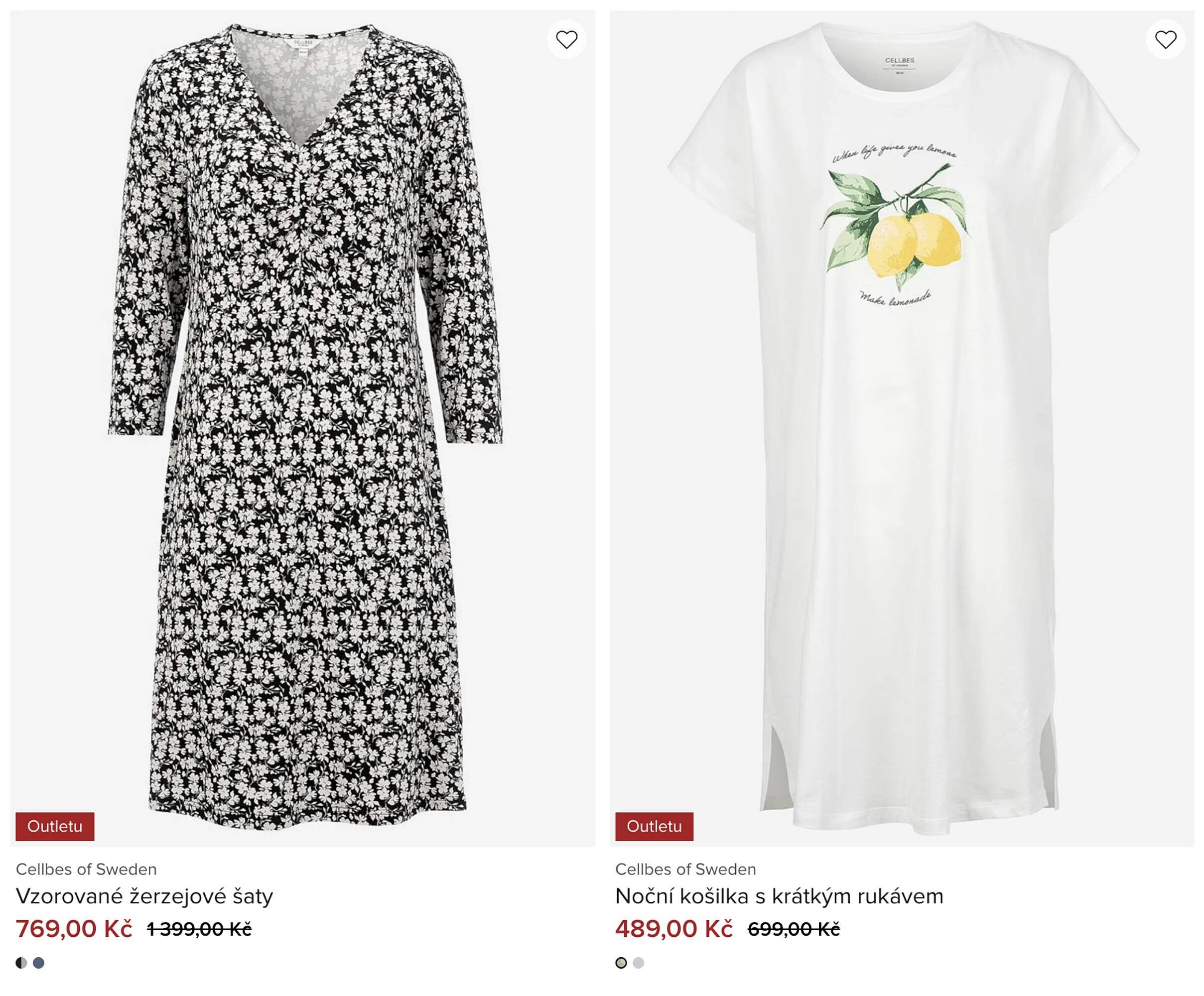Viewport: 1204px width, 996px height.
Task: Open the "Noční košilka s krátkým rukávem" title
Action: [779, 896]
